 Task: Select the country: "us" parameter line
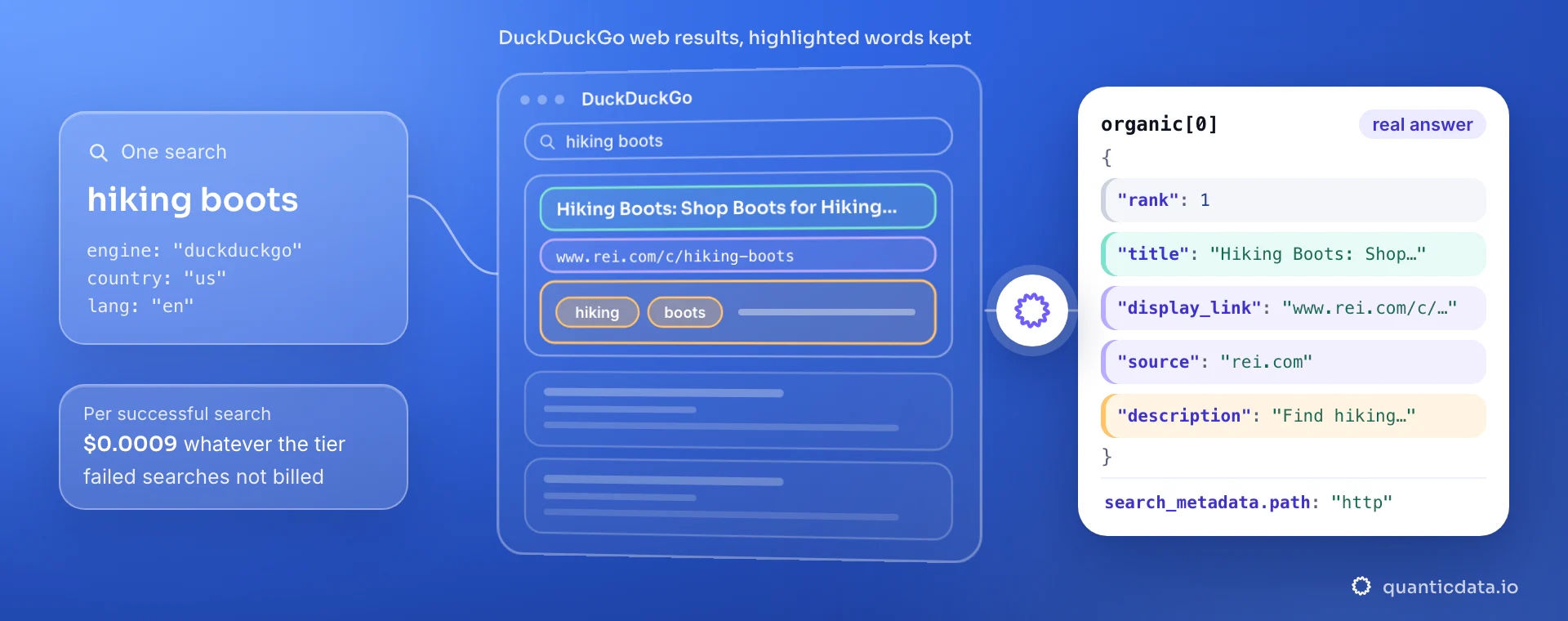(157, 278)
